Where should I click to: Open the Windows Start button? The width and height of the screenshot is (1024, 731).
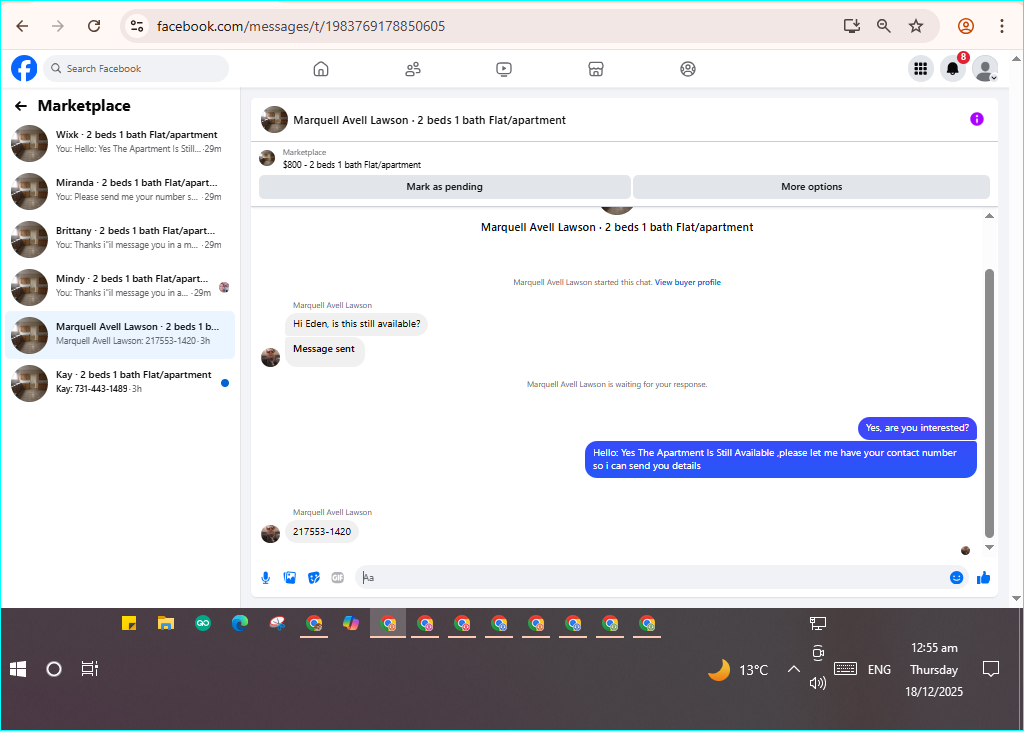point(18,669)
